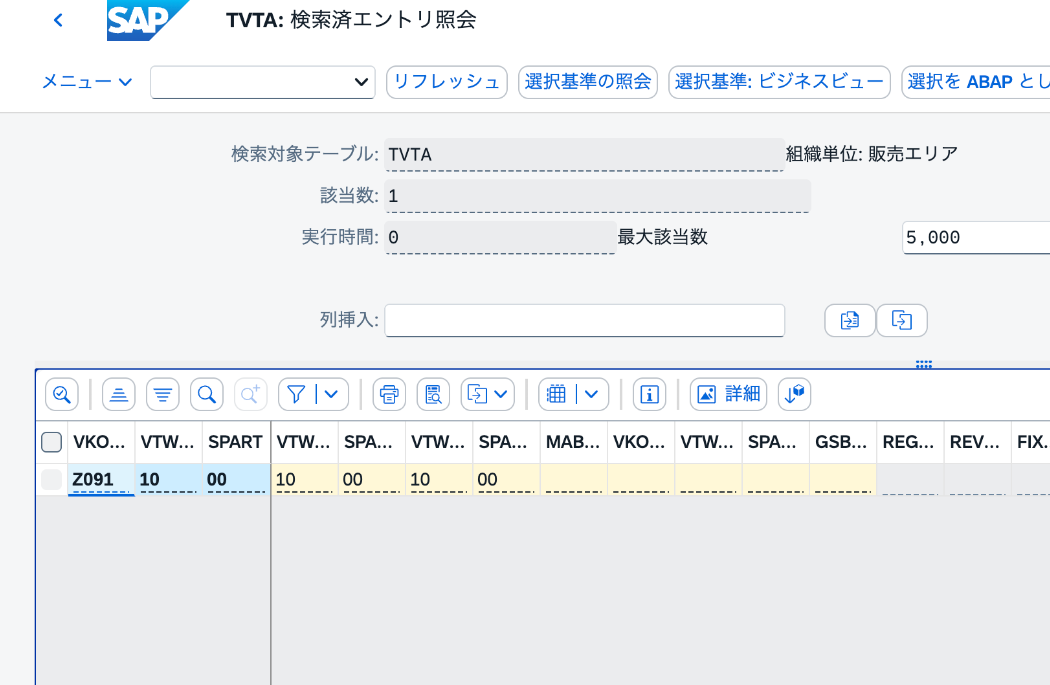Click the details magnifier icon in ALV toolbar
1050x685 pixels.
tap(62, 394)
